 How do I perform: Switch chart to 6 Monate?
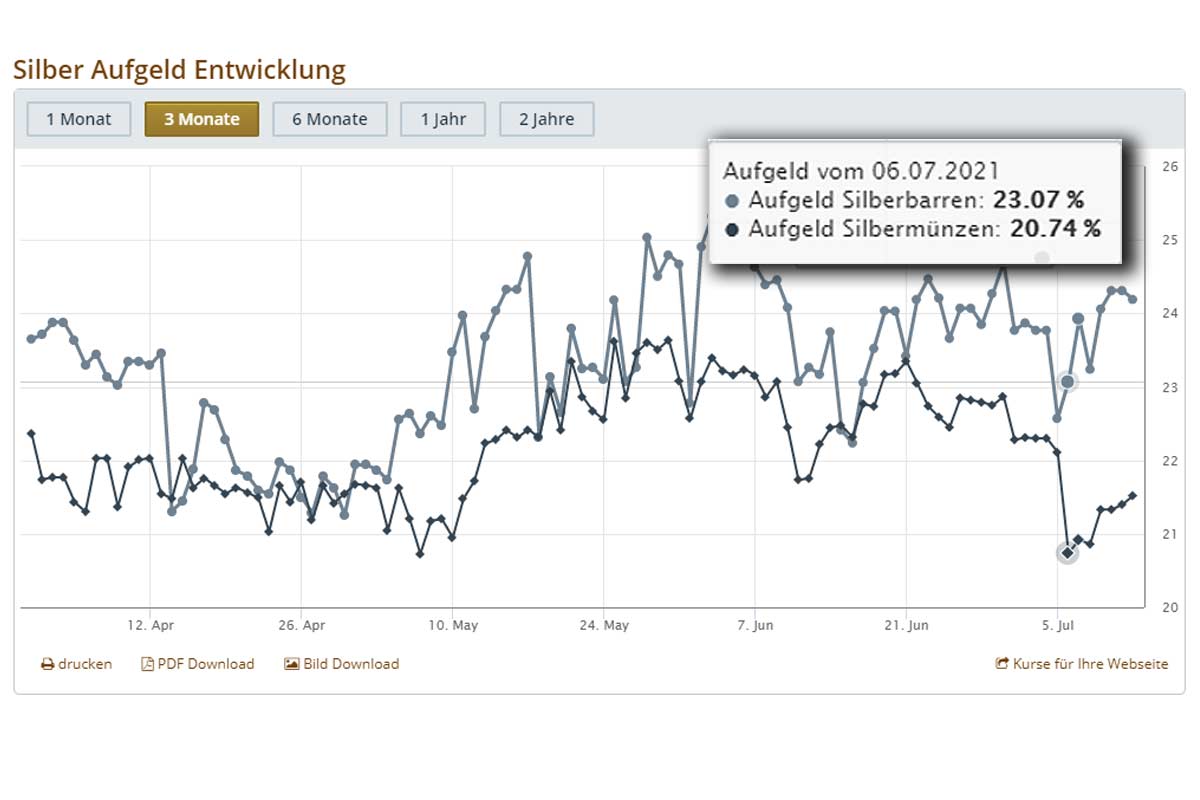[x=329, y=119]
